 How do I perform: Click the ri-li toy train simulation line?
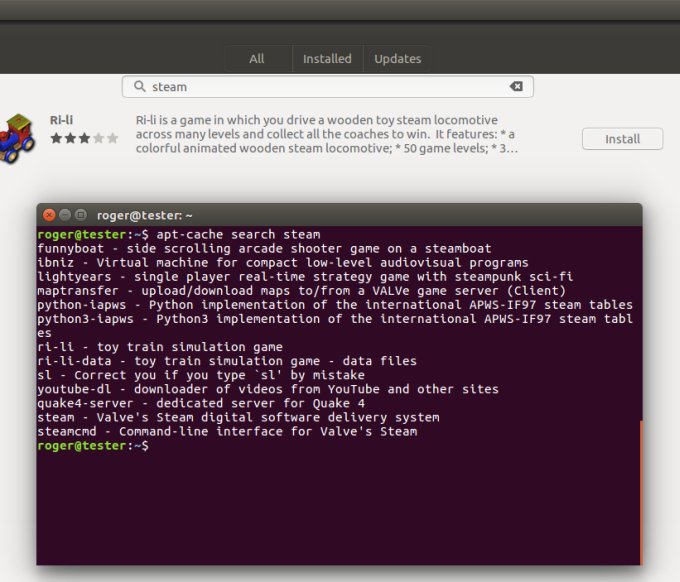160,347
